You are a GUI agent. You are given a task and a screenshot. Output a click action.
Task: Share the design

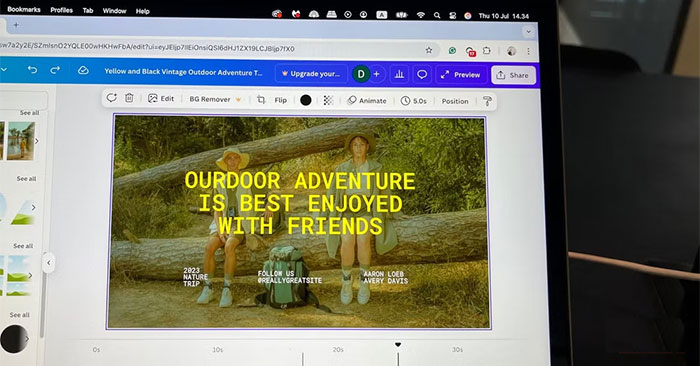coord(512,75)
